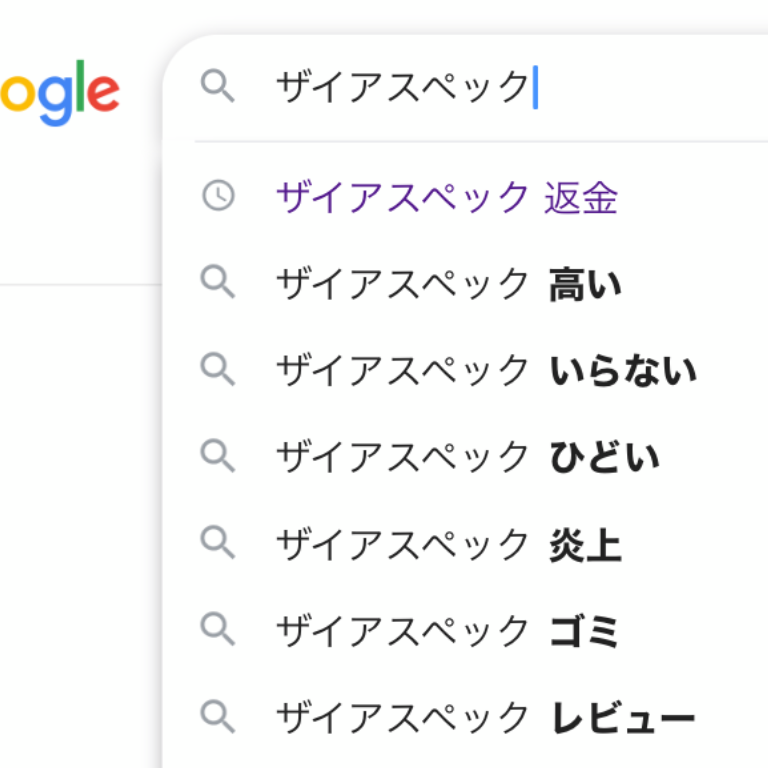Select the ザイアスペック 高い suggestion
This screenshot has width=768, height=768.
coord(465,284)
